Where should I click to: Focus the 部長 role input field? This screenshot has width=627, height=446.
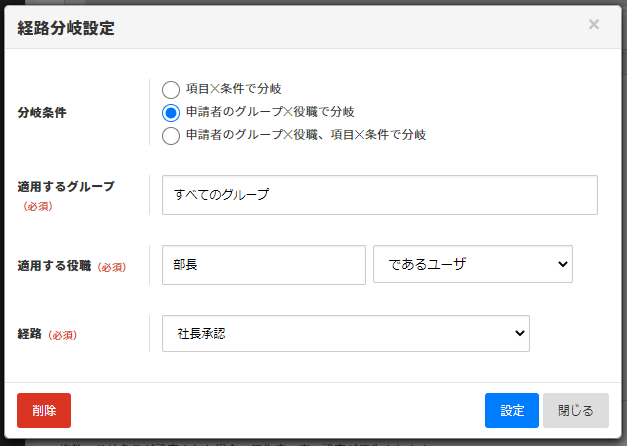pos(263,265)
